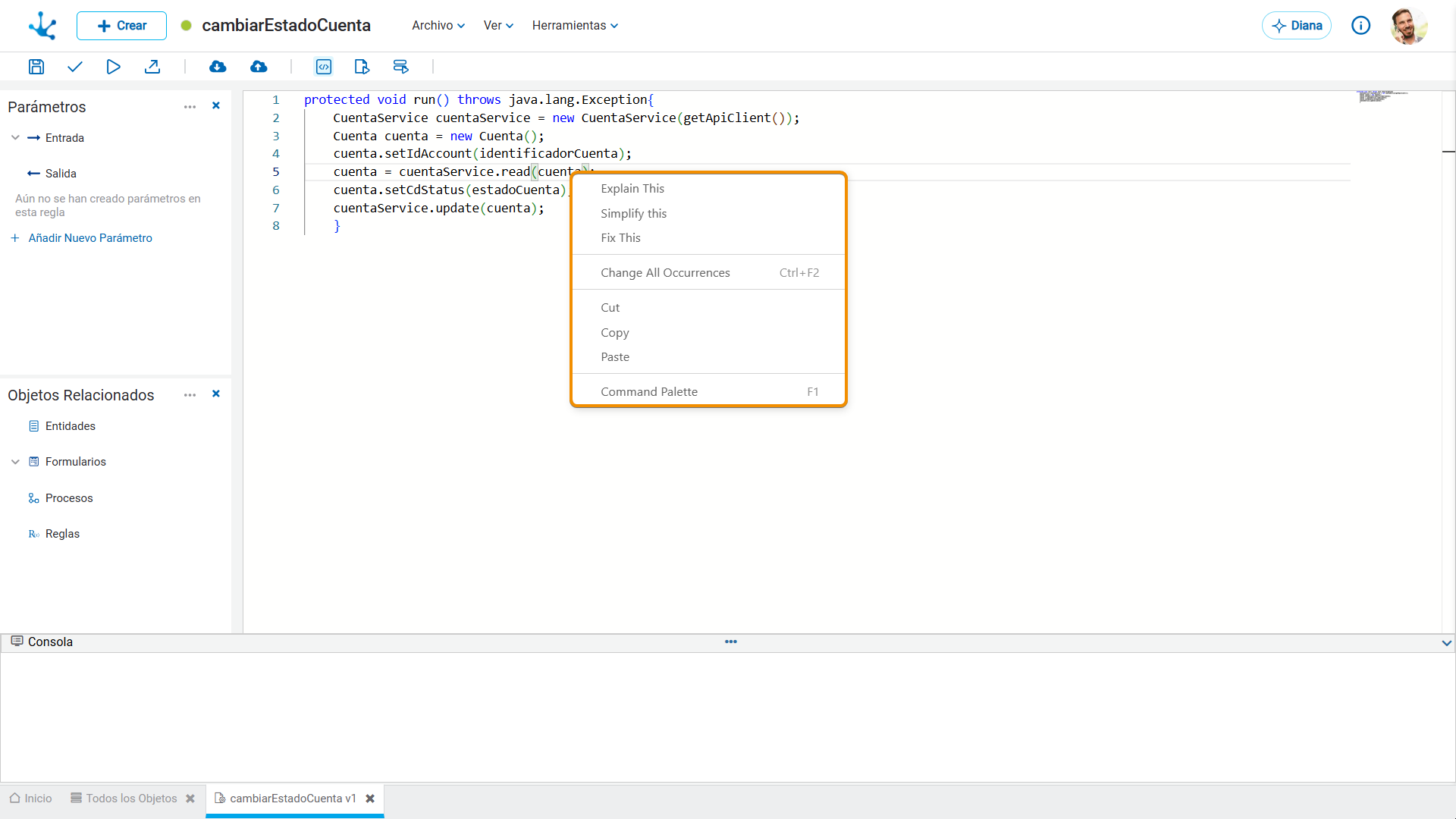Click the cloud download icon
Screen dimensions: 1456x819
(x=218, y=67)
